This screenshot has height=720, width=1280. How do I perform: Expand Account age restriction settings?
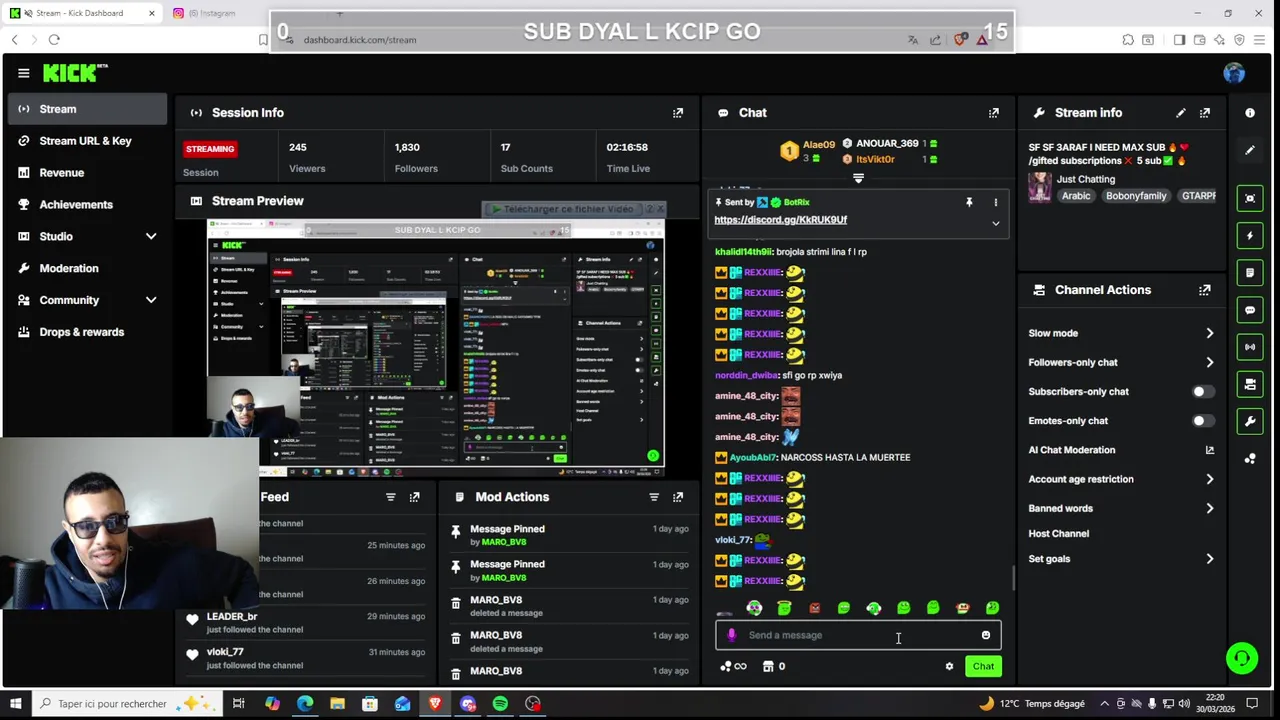(1210, 479)
